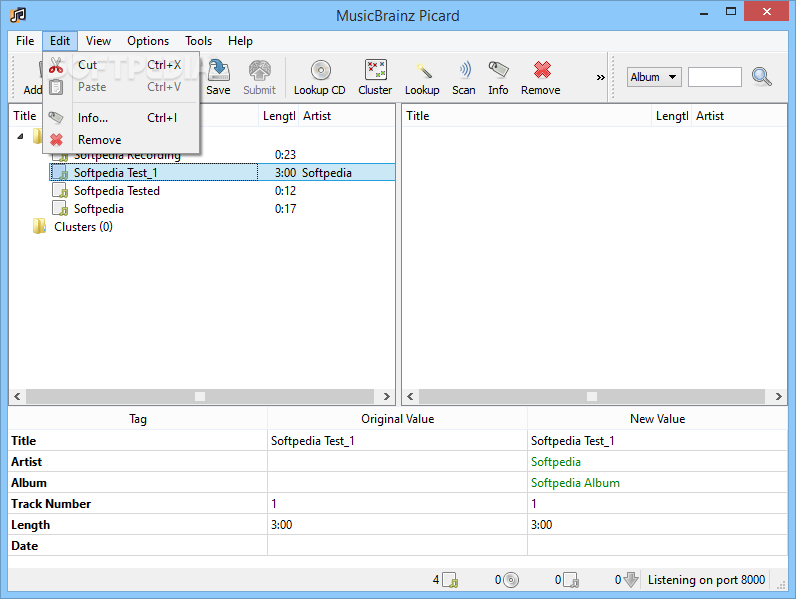
Task: Click the Original Value column header
Action: click(397, 419)
